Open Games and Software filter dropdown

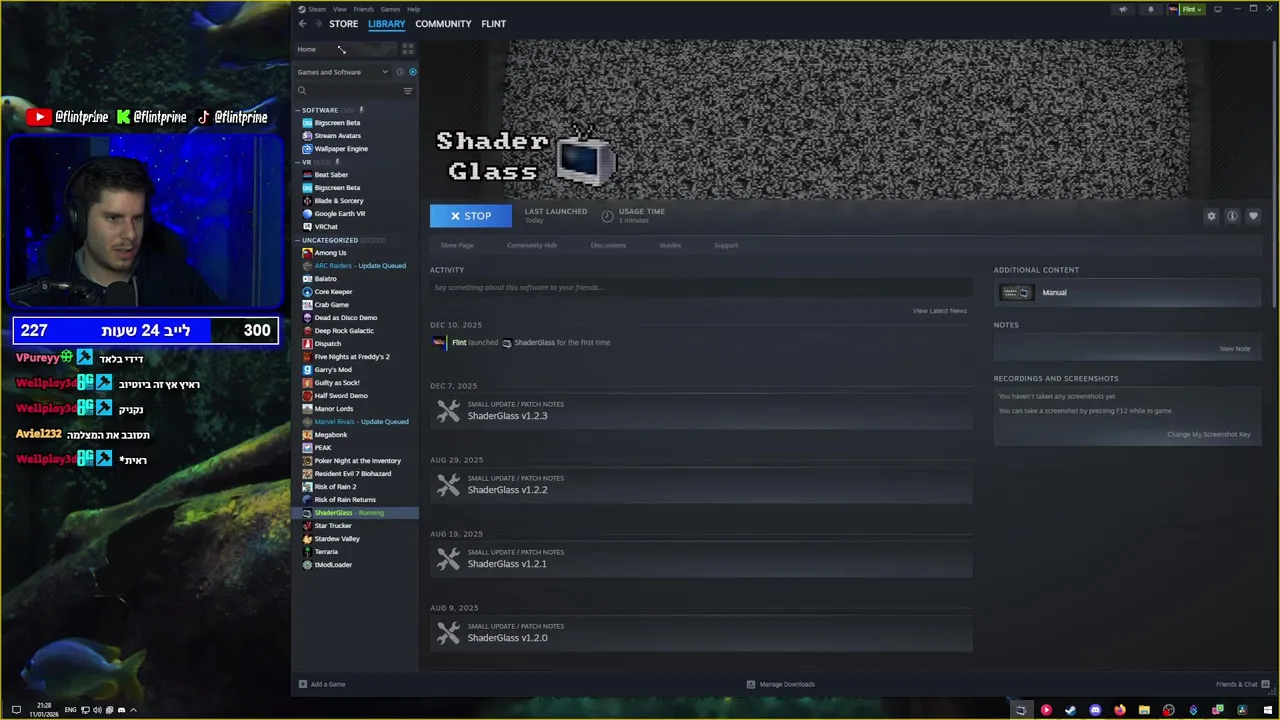pos(342,72)
